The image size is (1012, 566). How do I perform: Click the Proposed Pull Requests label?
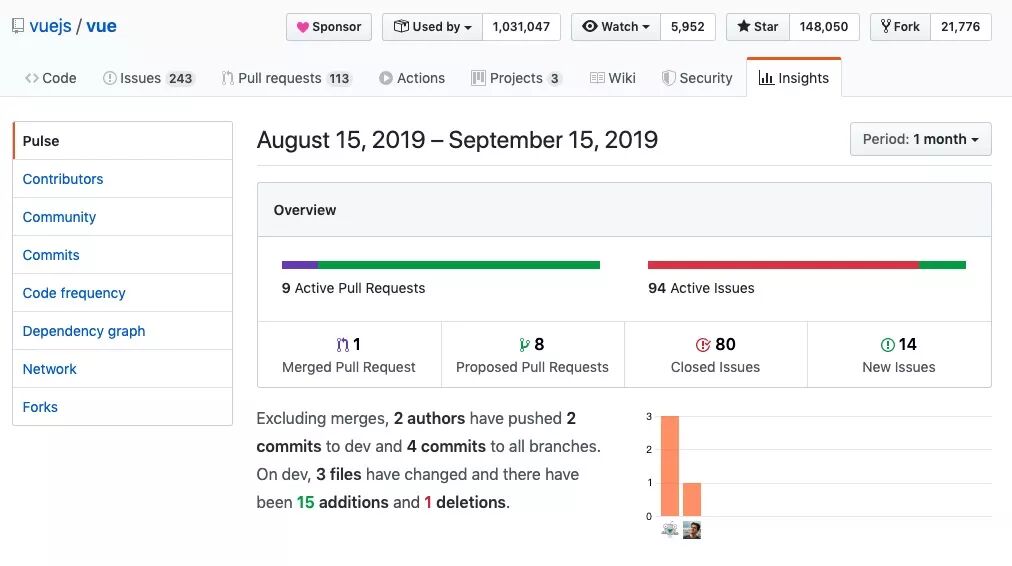click(x=532, y=367)
